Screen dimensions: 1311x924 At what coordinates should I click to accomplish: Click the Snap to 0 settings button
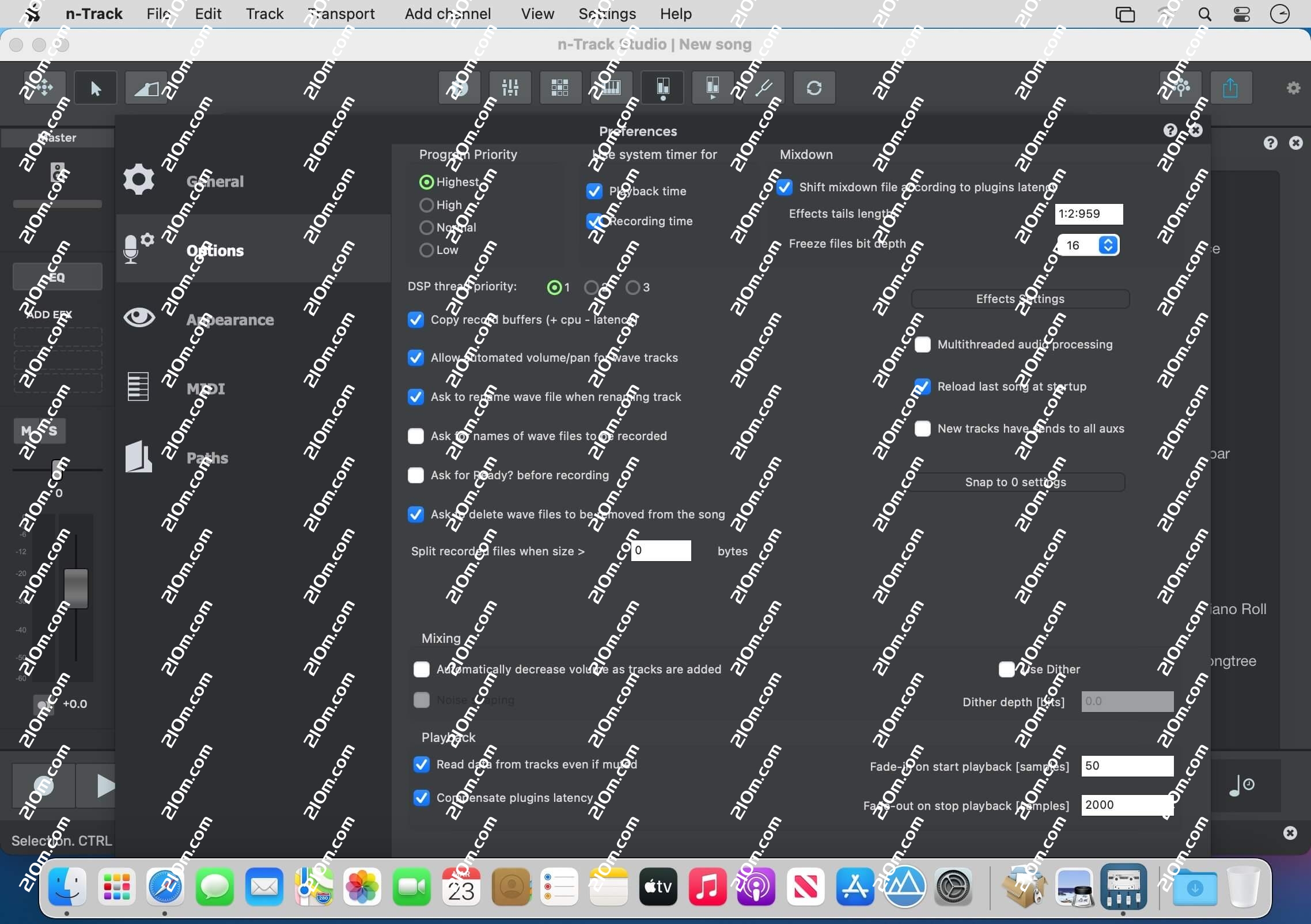(1016, 482)
